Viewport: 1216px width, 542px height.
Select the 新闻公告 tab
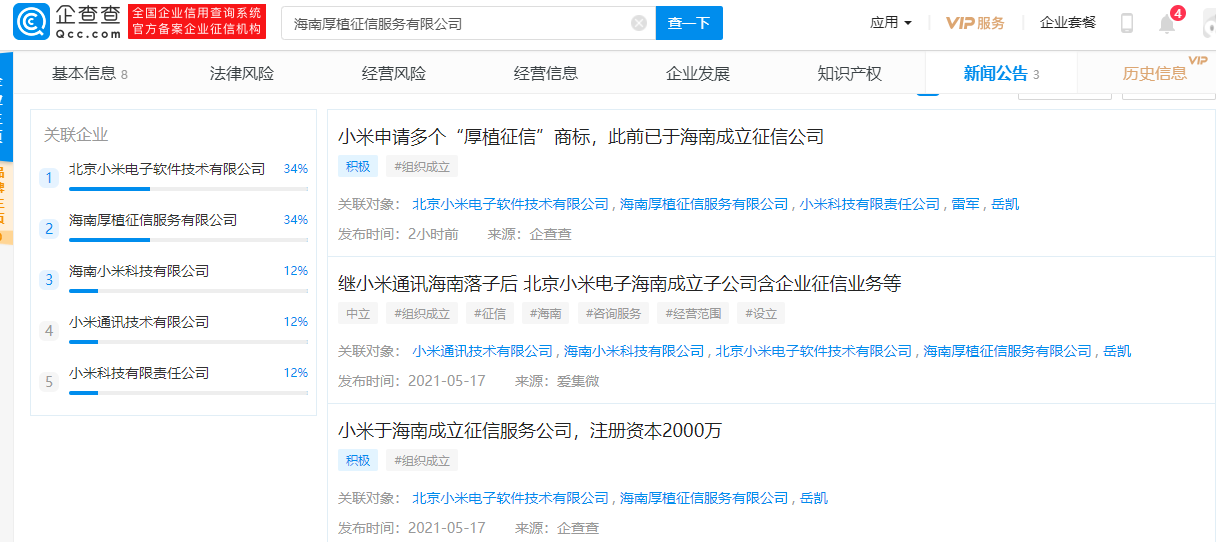click(1001, 73)
